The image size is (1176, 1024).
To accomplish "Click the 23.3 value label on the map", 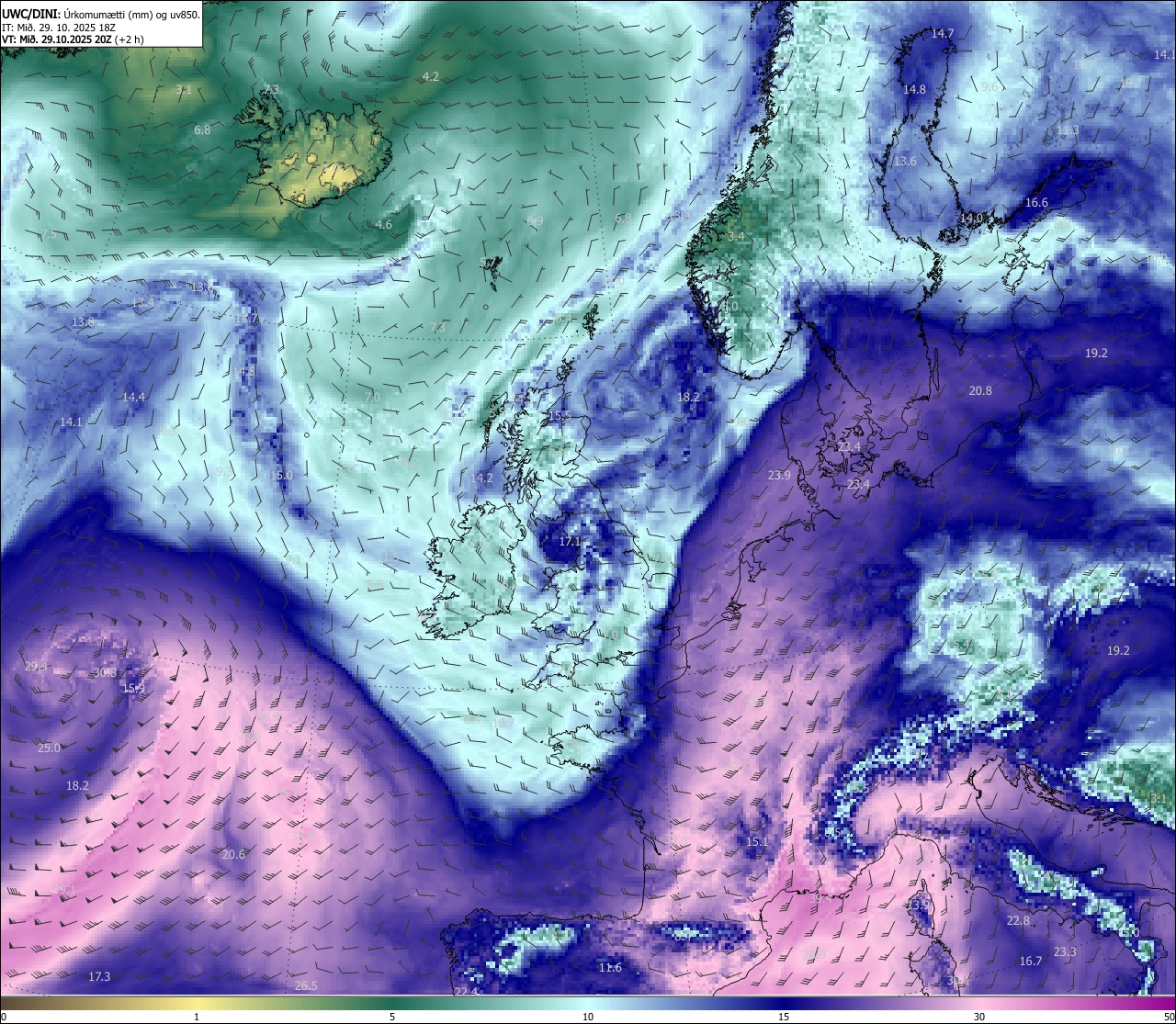I will [x=1065, y=952].
